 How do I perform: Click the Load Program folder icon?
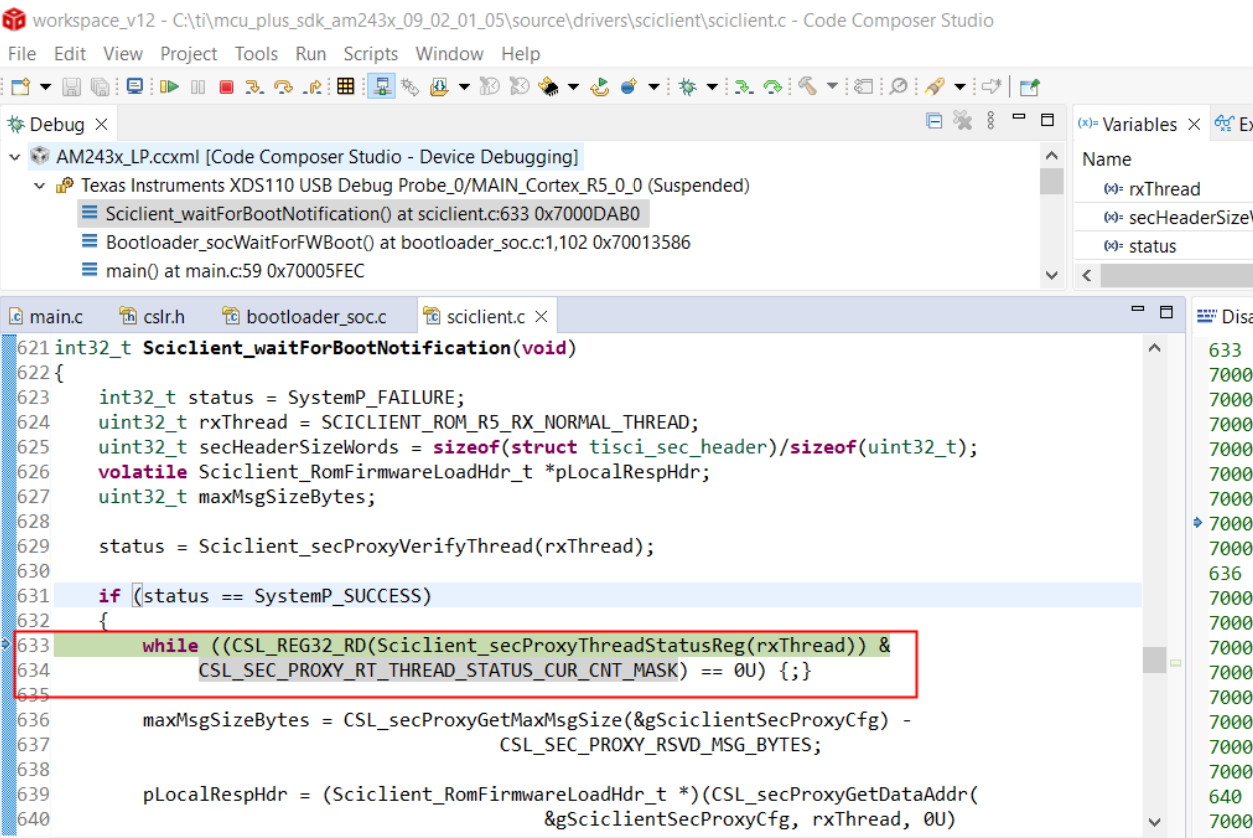point(439,87)
